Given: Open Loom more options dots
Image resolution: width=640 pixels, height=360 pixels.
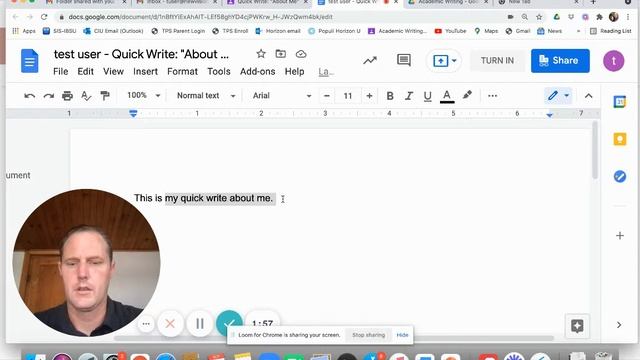Looking at the screenshot, I should pos(146,324).
